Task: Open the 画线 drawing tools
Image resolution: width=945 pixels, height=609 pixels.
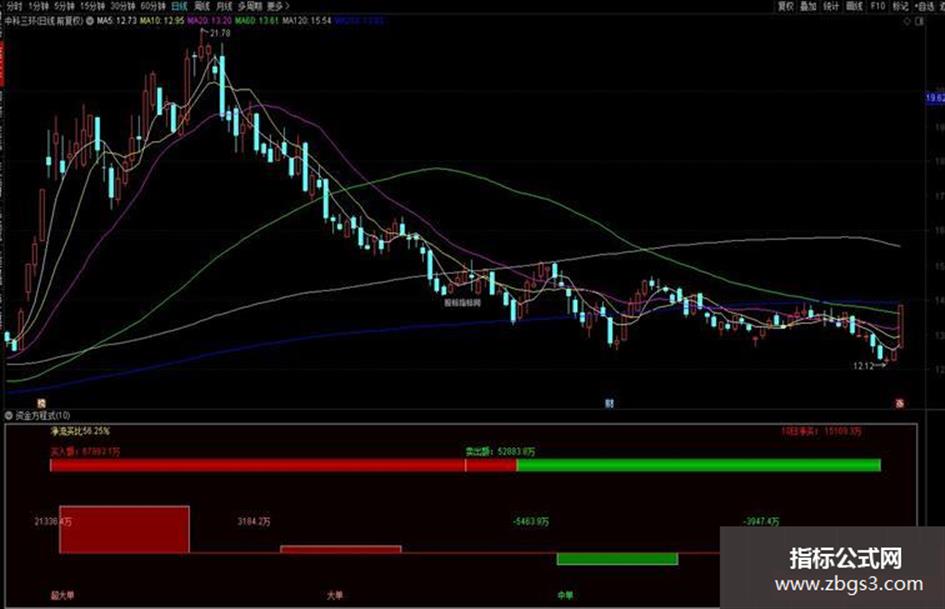Action: 854,6
